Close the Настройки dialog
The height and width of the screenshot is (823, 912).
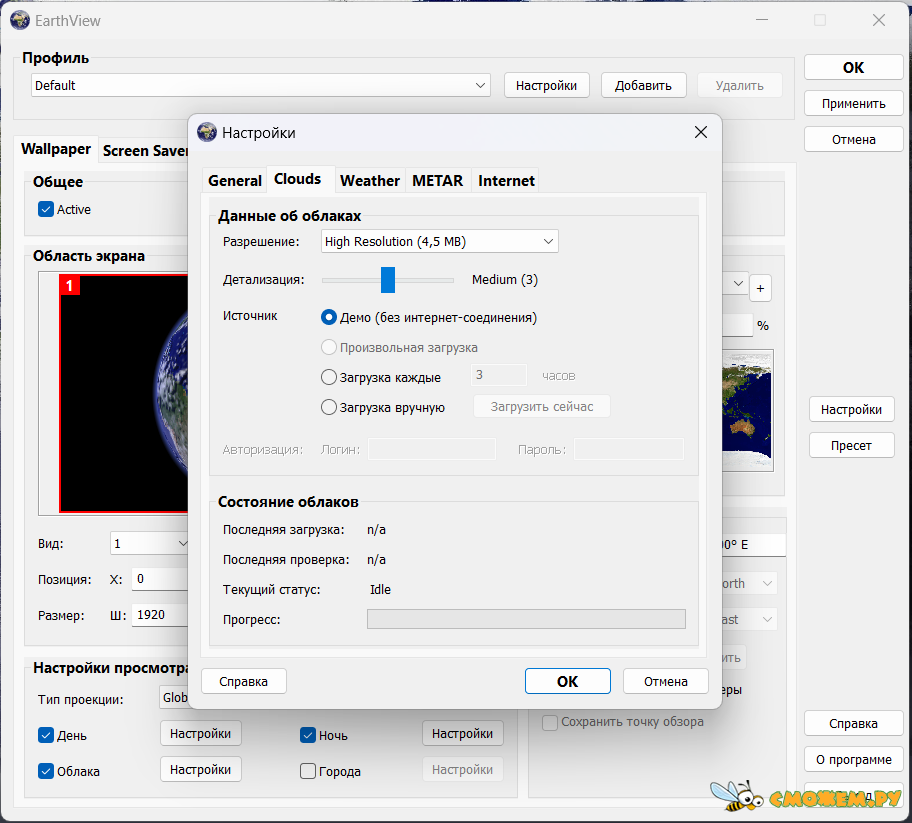[701, 133]
